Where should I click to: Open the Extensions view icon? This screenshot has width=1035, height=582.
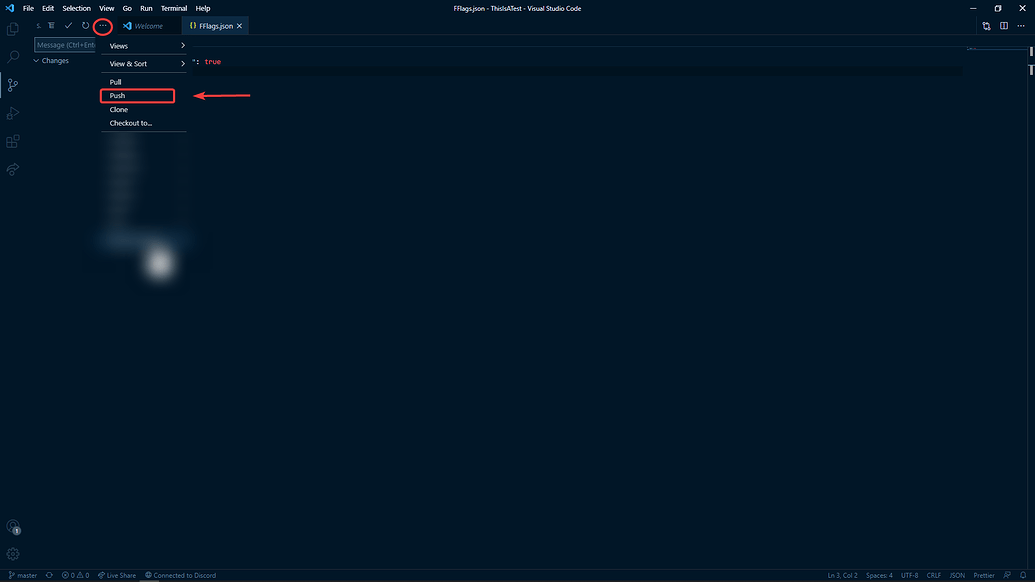coord(13,141)
